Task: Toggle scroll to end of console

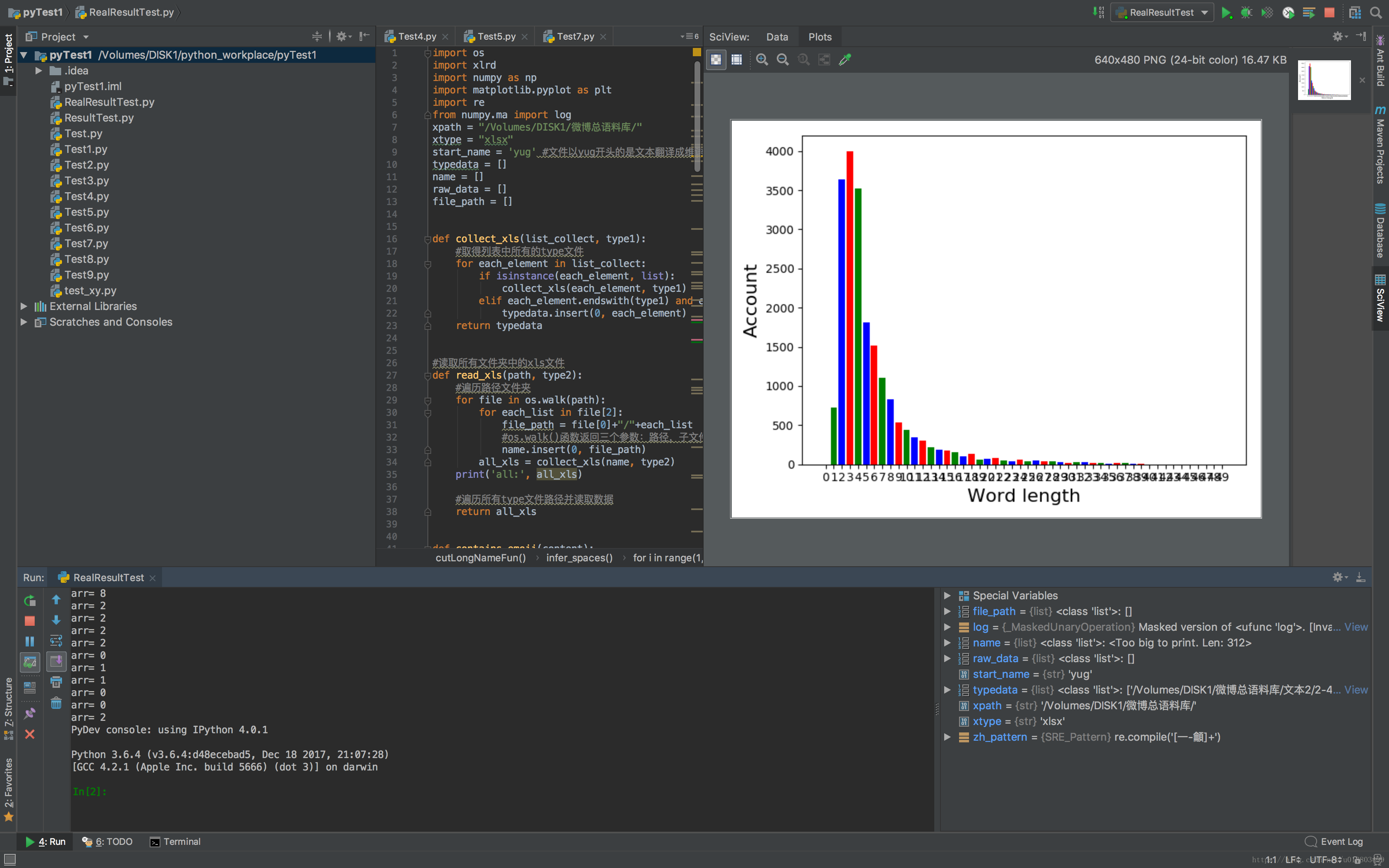Action: pos(56,661)
